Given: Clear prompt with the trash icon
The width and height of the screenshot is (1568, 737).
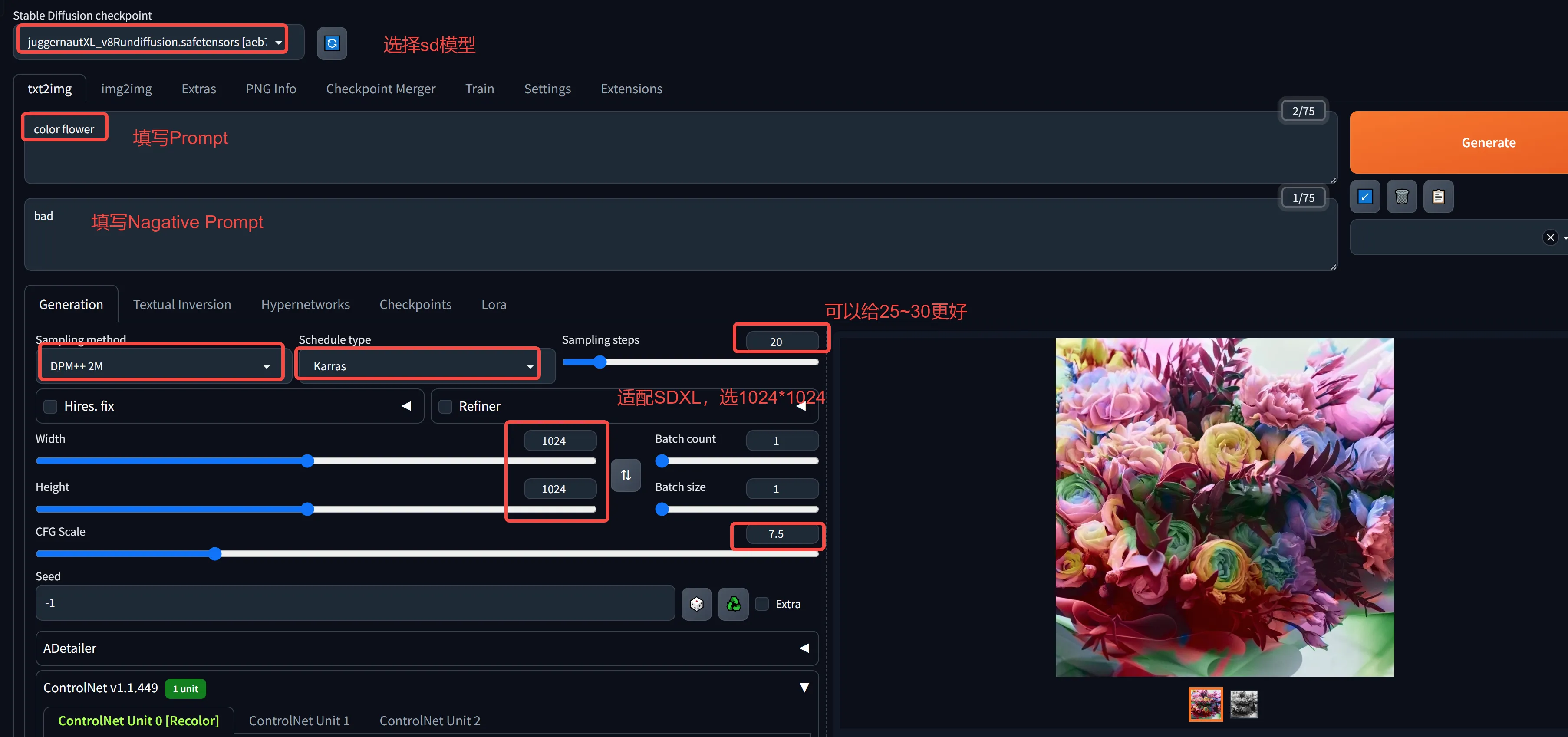Looking at the screenshot, I should click(x=1401, y=197).
